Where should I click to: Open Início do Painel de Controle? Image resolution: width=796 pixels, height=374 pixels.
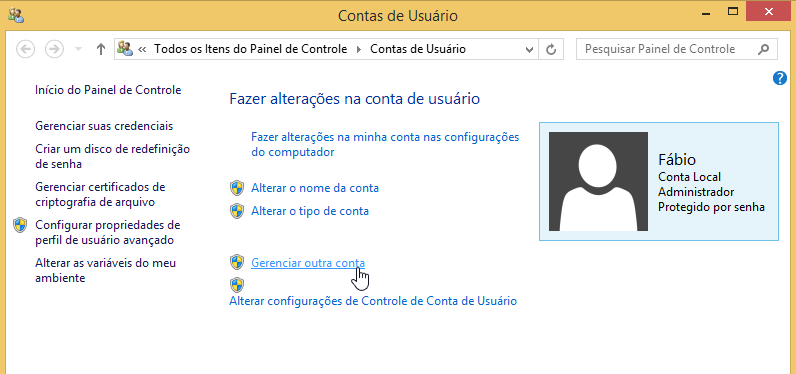108,90
